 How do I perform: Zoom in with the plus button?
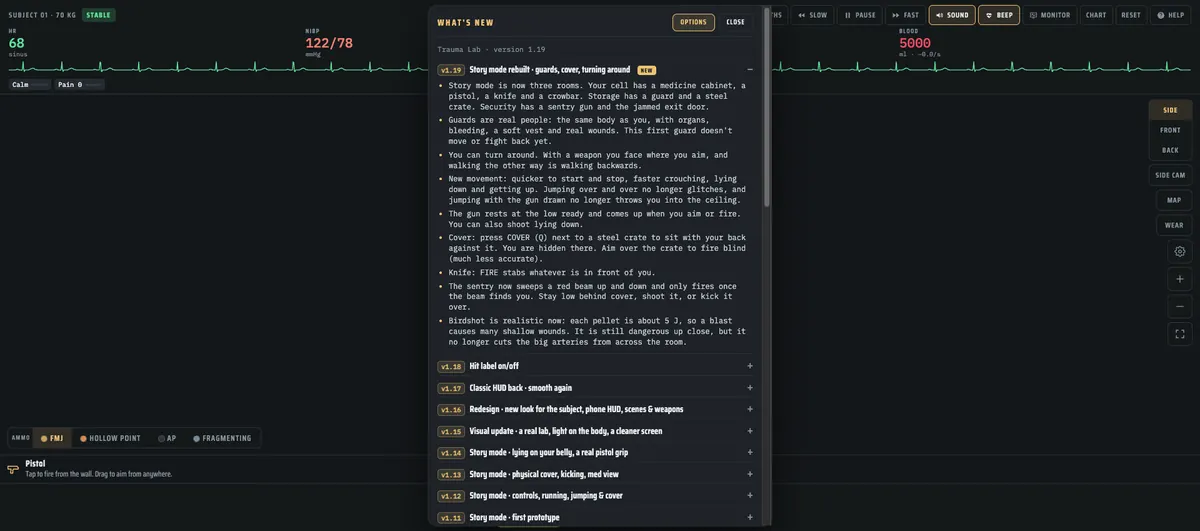(1180, 279)
